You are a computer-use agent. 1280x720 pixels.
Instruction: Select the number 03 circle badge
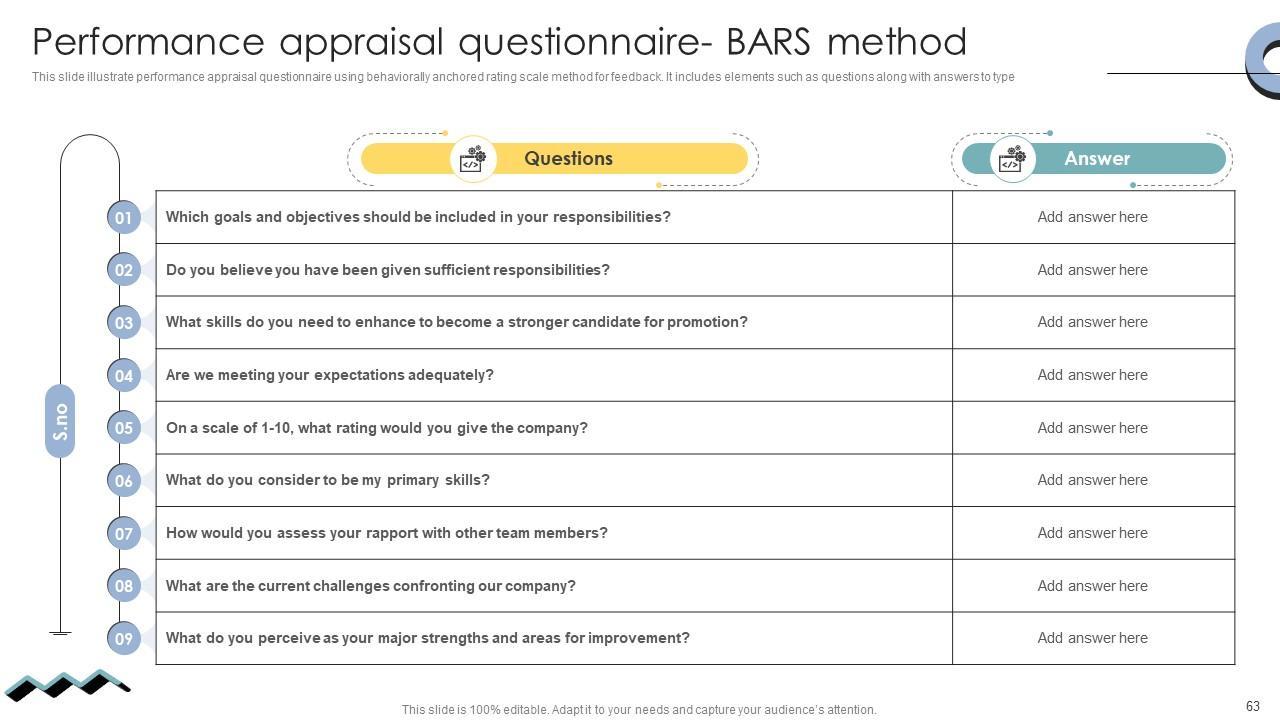[x=123, y=322]
